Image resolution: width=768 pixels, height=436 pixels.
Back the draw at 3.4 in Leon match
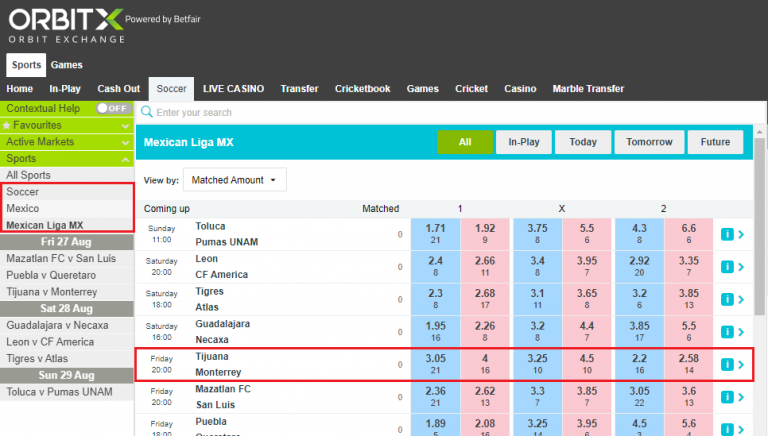(537, 266)
